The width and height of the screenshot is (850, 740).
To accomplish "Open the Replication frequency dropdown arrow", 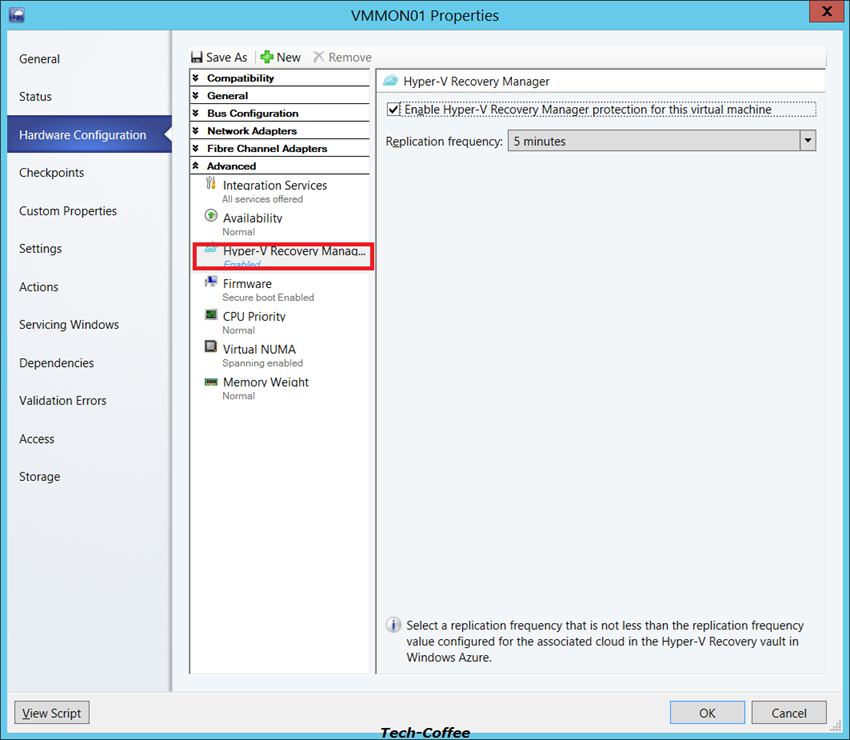I will pos(808,141).
